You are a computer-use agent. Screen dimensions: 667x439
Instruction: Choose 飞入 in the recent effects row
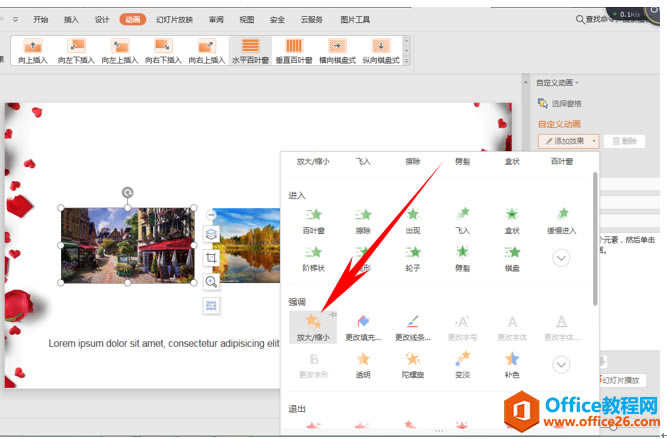click(363, 162)
